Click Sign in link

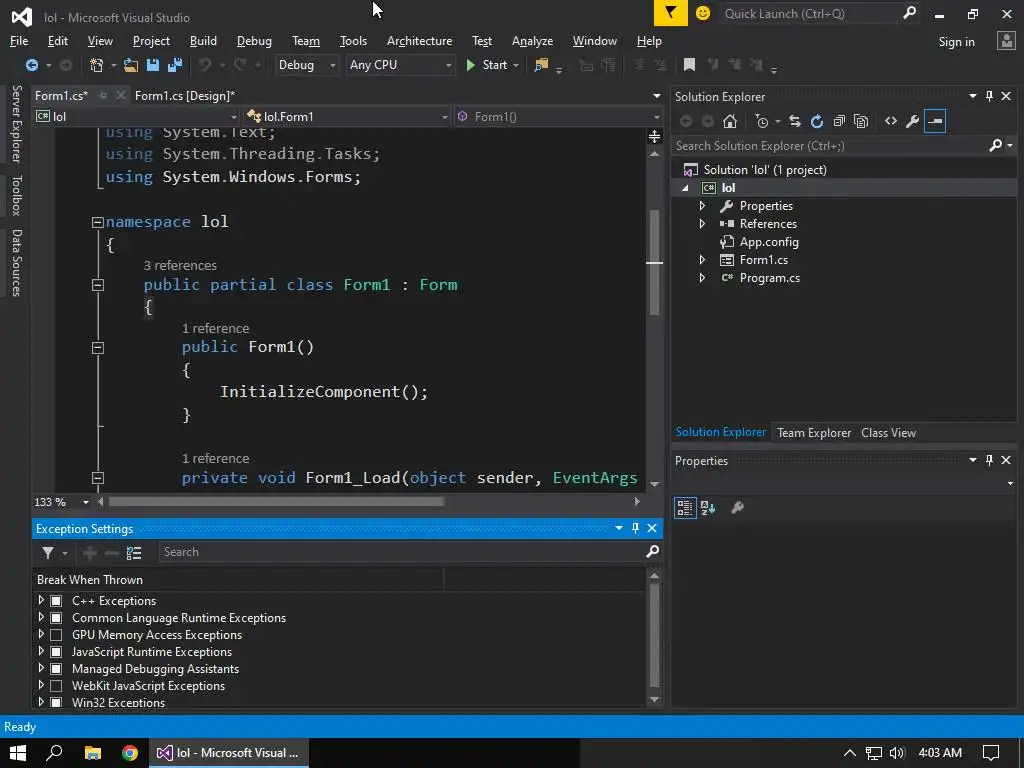point(956,42)
